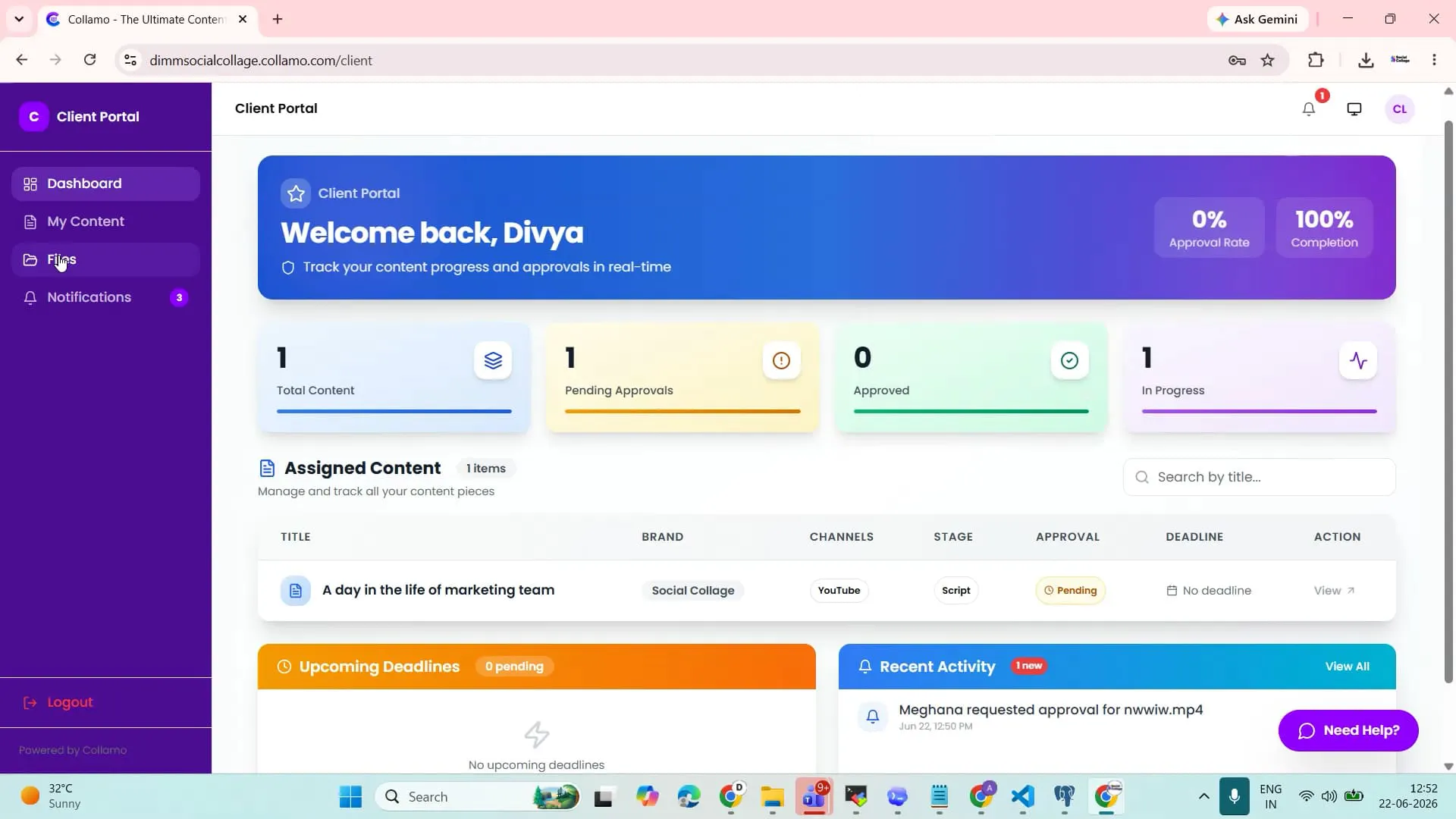Screen dimensions: 1456x819
Task: Click the Pending approval badge
Action: tap(1071, 591)
